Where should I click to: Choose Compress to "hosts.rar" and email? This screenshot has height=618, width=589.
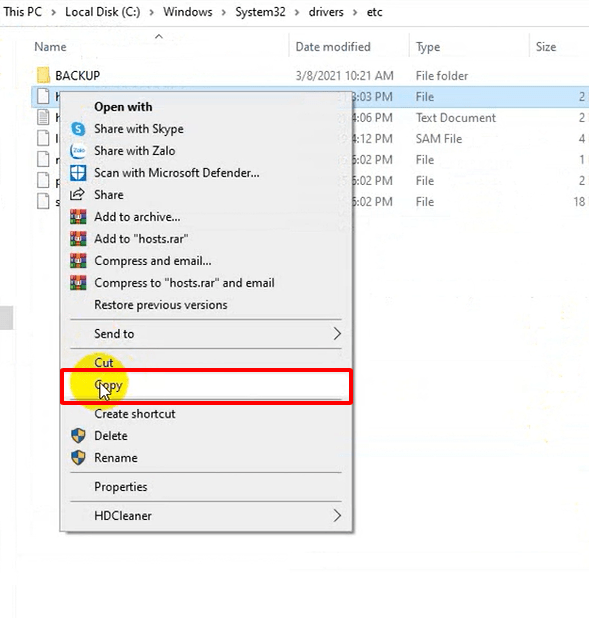coord(206,283)
